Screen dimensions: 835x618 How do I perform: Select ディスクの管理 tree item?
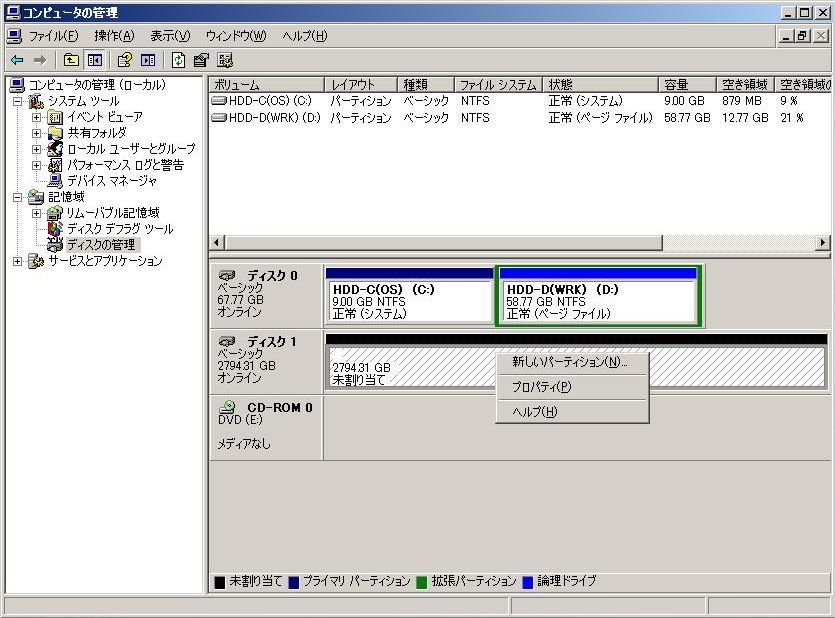click(101, 244)
